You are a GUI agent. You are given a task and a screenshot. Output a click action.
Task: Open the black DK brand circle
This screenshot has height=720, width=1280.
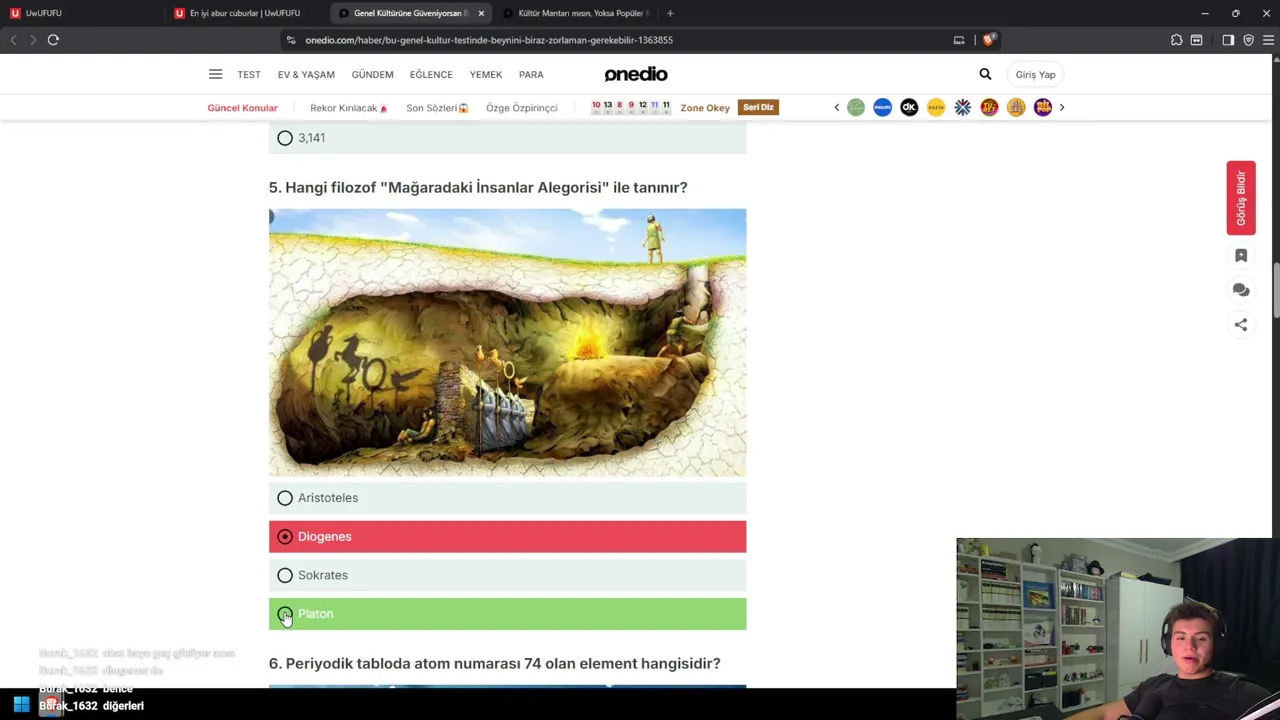(x=909, y=107)
